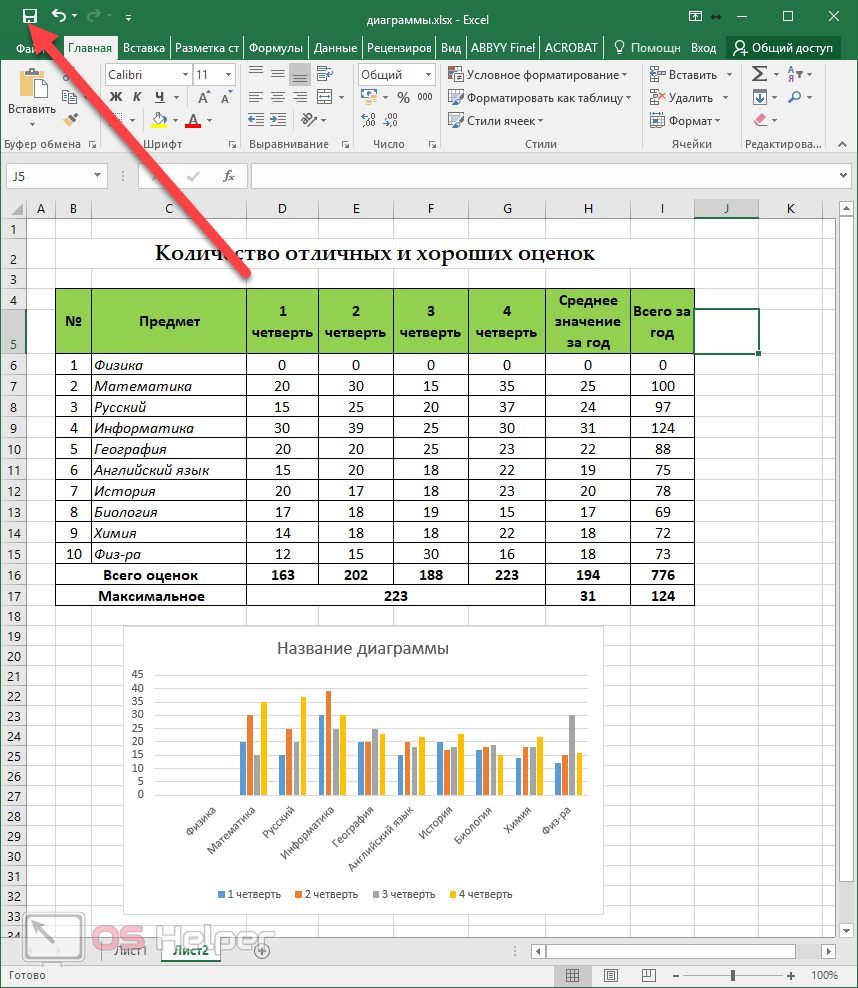This screenshot has height=988, width=858.
Task: Open the Calibri font name dropdown
Action: point(185,75)
